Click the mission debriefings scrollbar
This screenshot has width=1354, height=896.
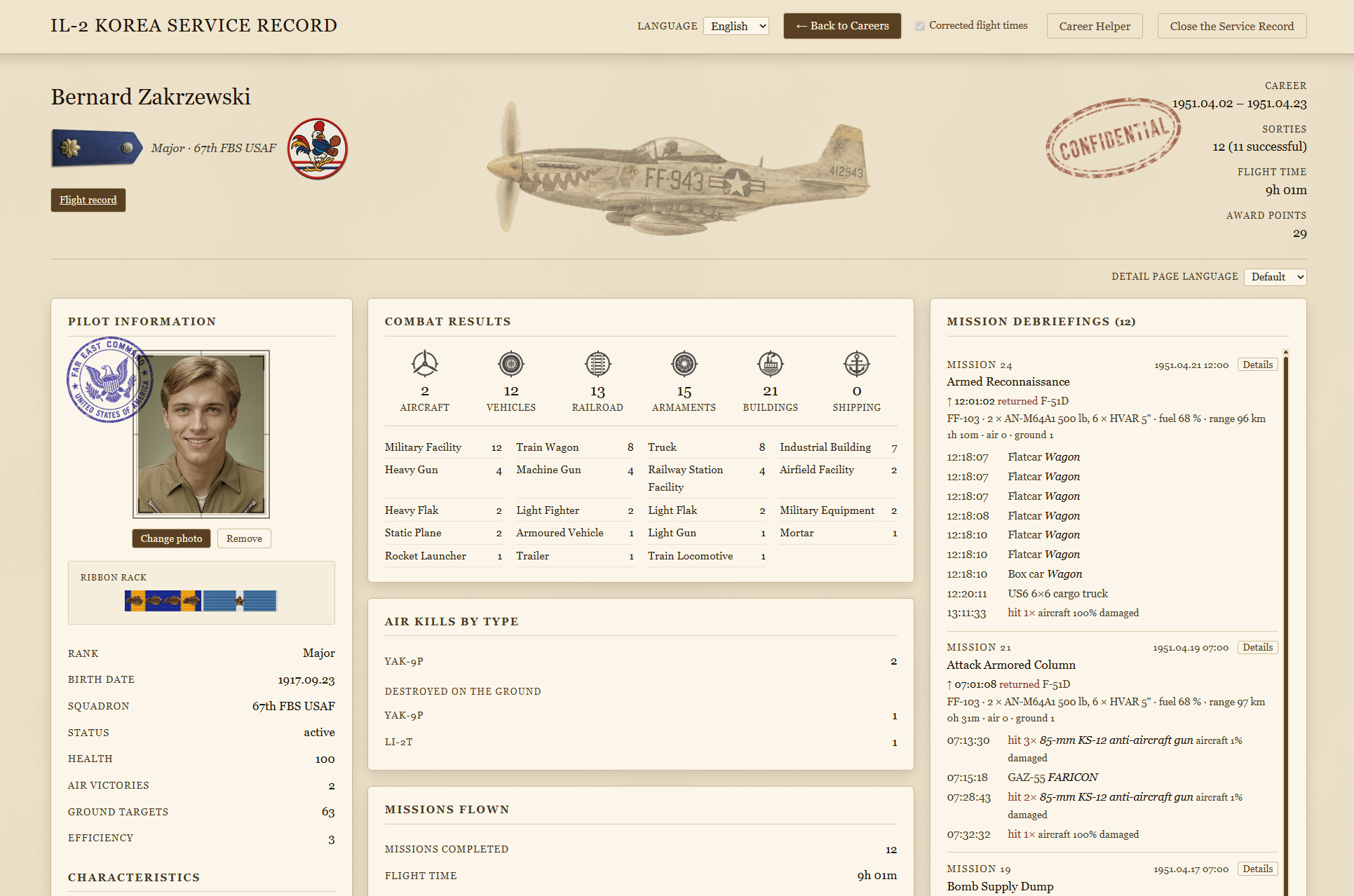pos(1286,623)
